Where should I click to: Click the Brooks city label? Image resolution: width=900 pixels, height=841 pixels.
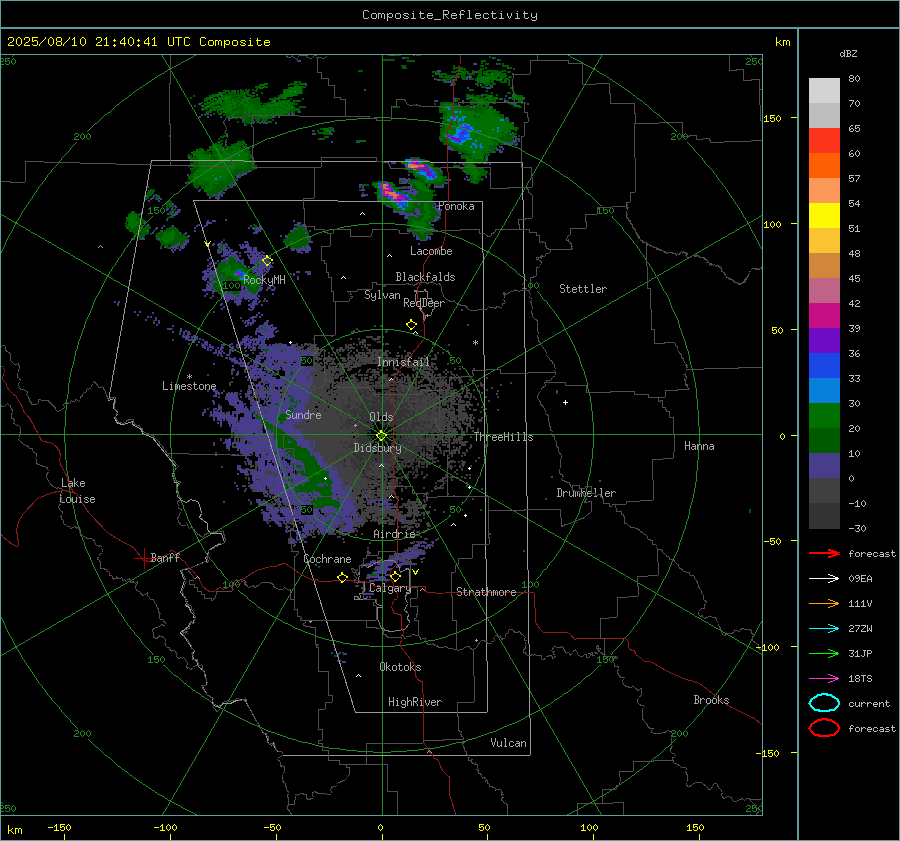tap(711, 700)
